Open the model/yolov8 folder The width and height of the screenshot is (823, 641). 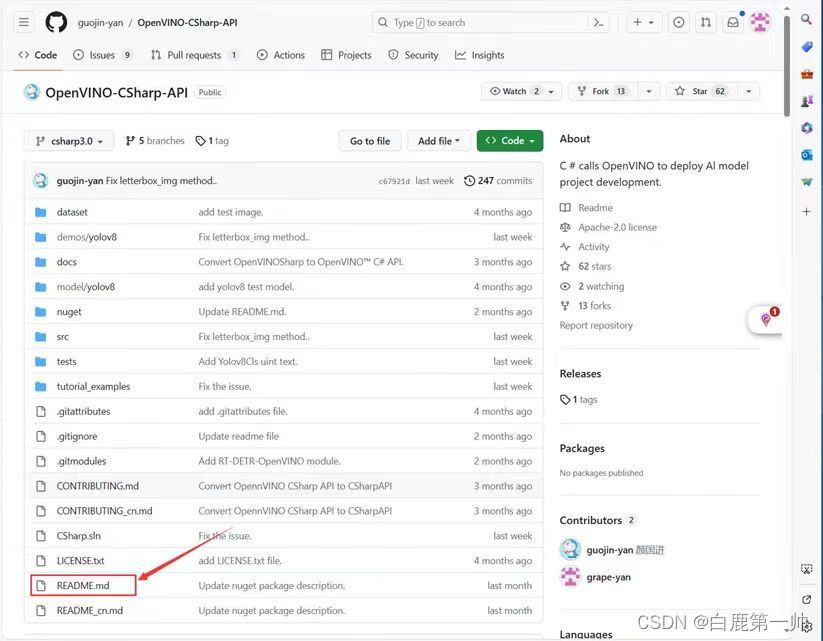click(x=86, y=287)
